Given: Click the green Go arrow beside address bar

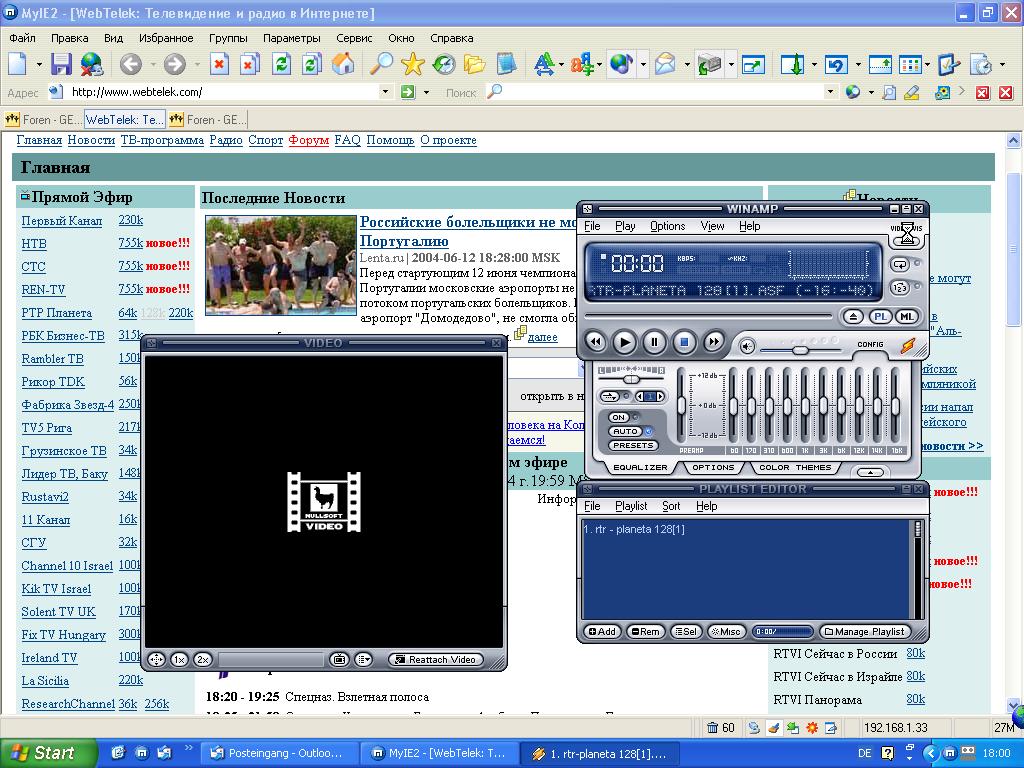Looking at the screenshot, I should click(x=408, y=92).
